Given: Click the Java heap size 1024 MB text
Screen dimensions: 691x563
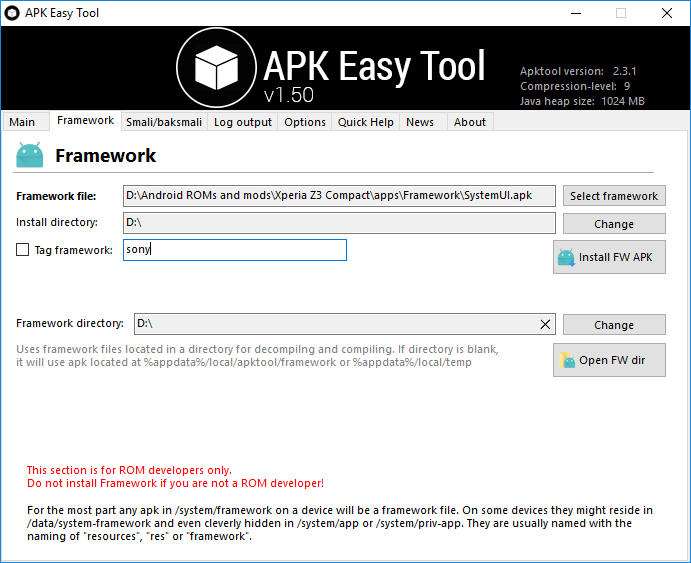Looking at the screenshot, I should (582, 101).
